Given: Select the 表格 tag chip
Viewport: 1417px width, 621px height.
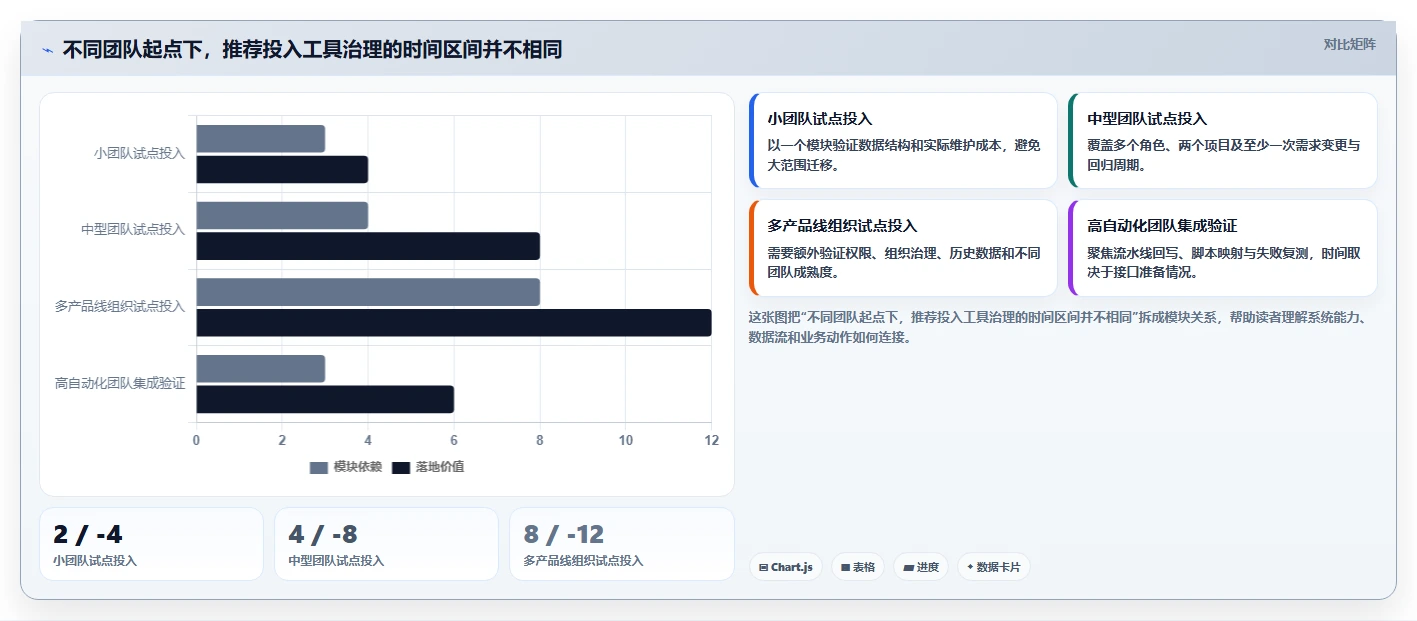Looking at the screenshot, I should click(x=858, y=567).
